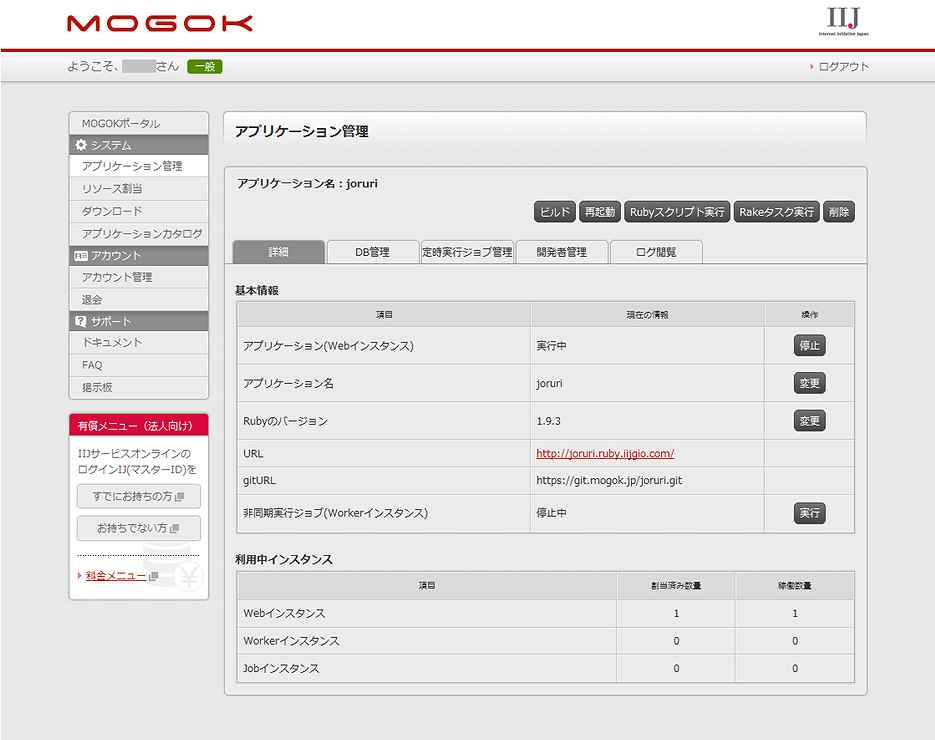The image size is (935, 740).
Task: Click the IIJ logo
Action: [843, 21]
